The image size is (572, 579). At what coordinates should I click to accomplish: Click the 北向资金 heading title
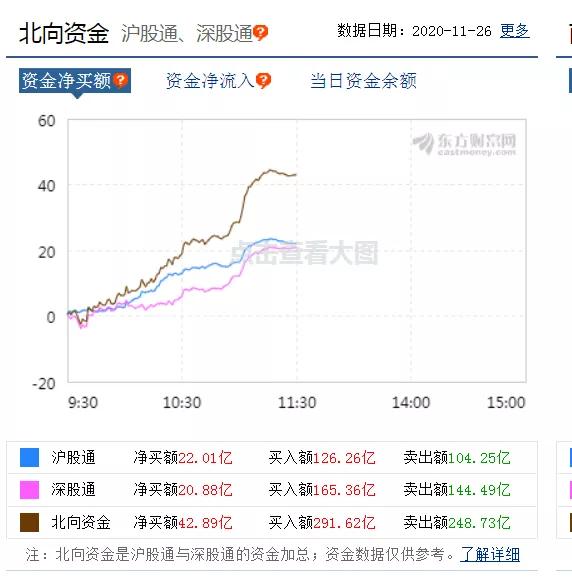click(x=64, y=33)
